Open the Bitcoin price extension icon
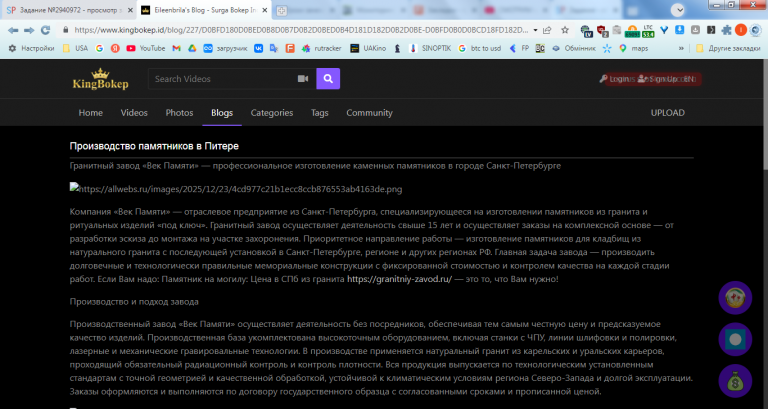 click(x=632, y=31)
